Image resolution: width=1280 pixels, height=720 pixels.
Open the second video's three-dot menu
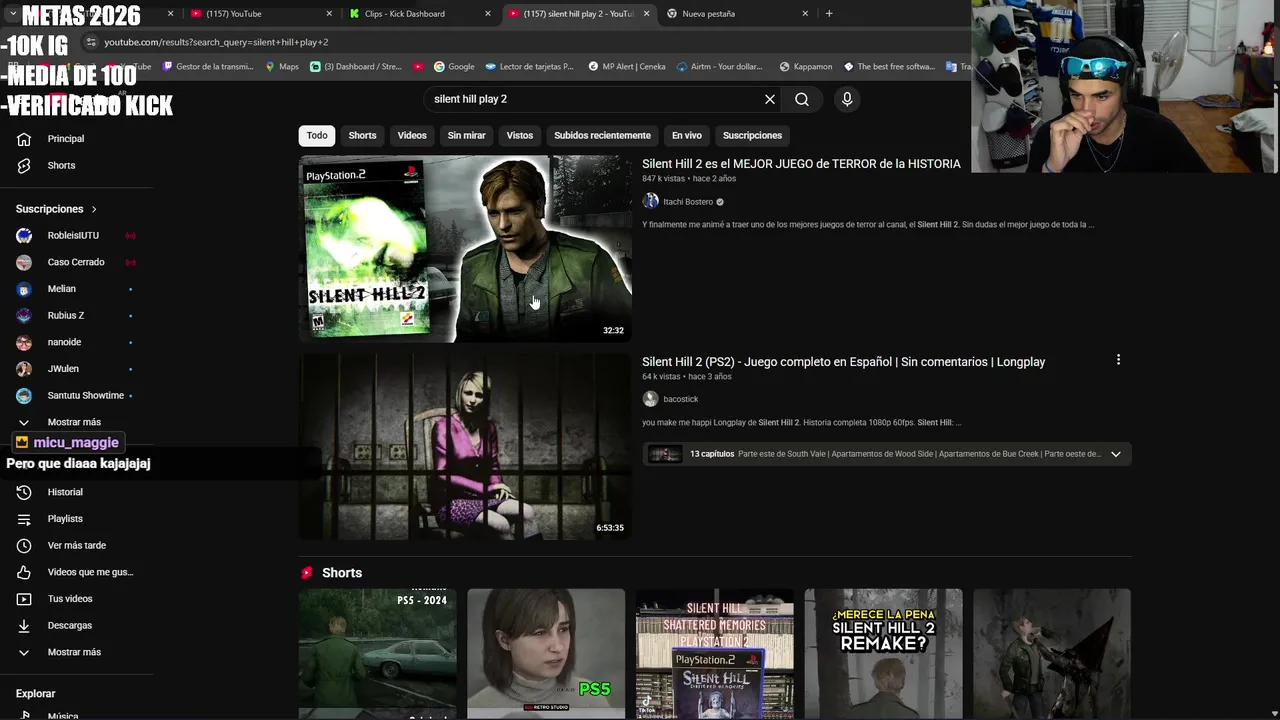click(x=1118, y=360)
